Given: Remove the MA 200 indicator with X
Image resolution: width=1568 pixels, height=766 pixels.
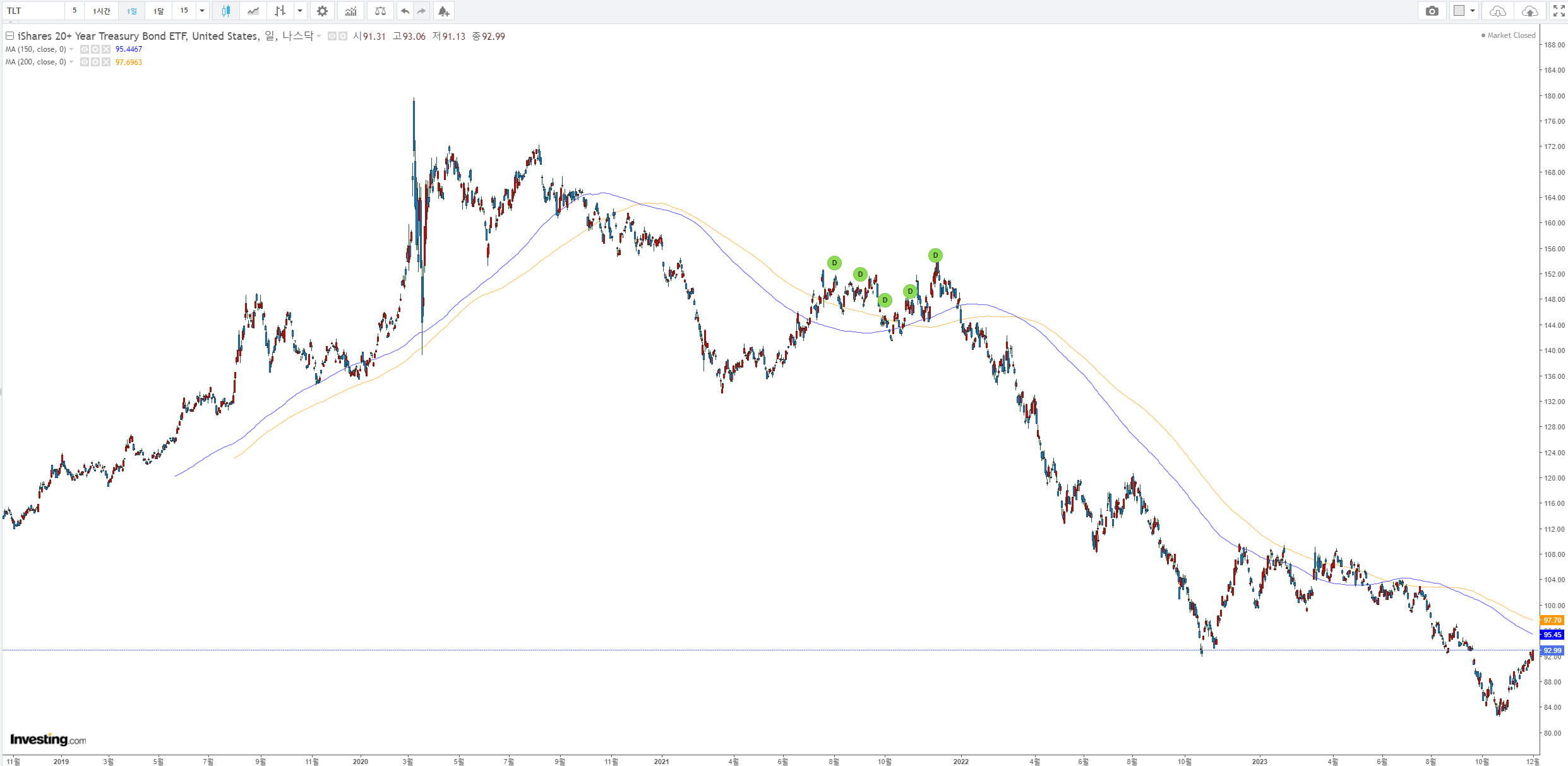Looking at the screenshot, I should point(106,62).
